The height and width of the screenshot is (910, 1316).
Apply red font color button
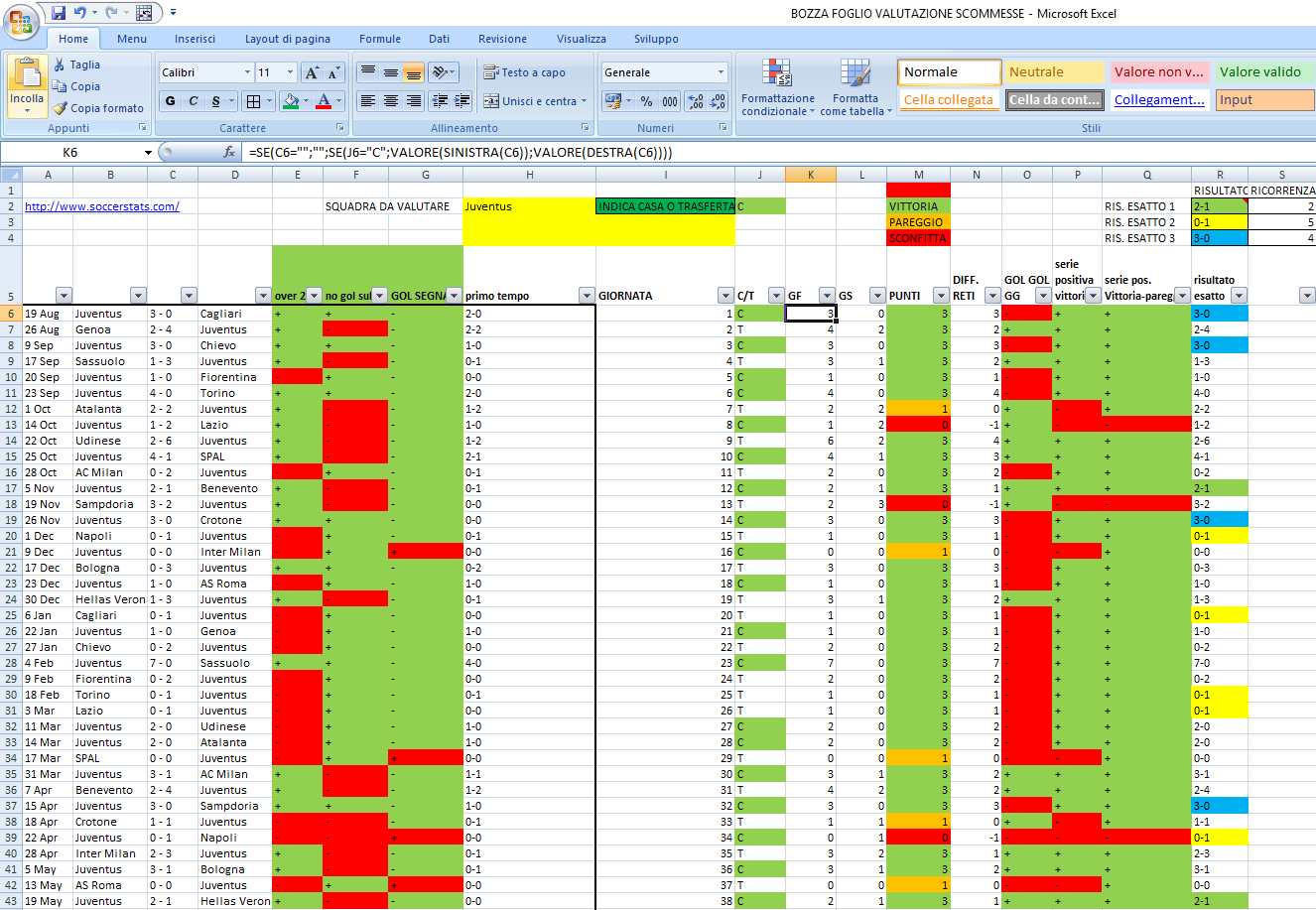323,101
